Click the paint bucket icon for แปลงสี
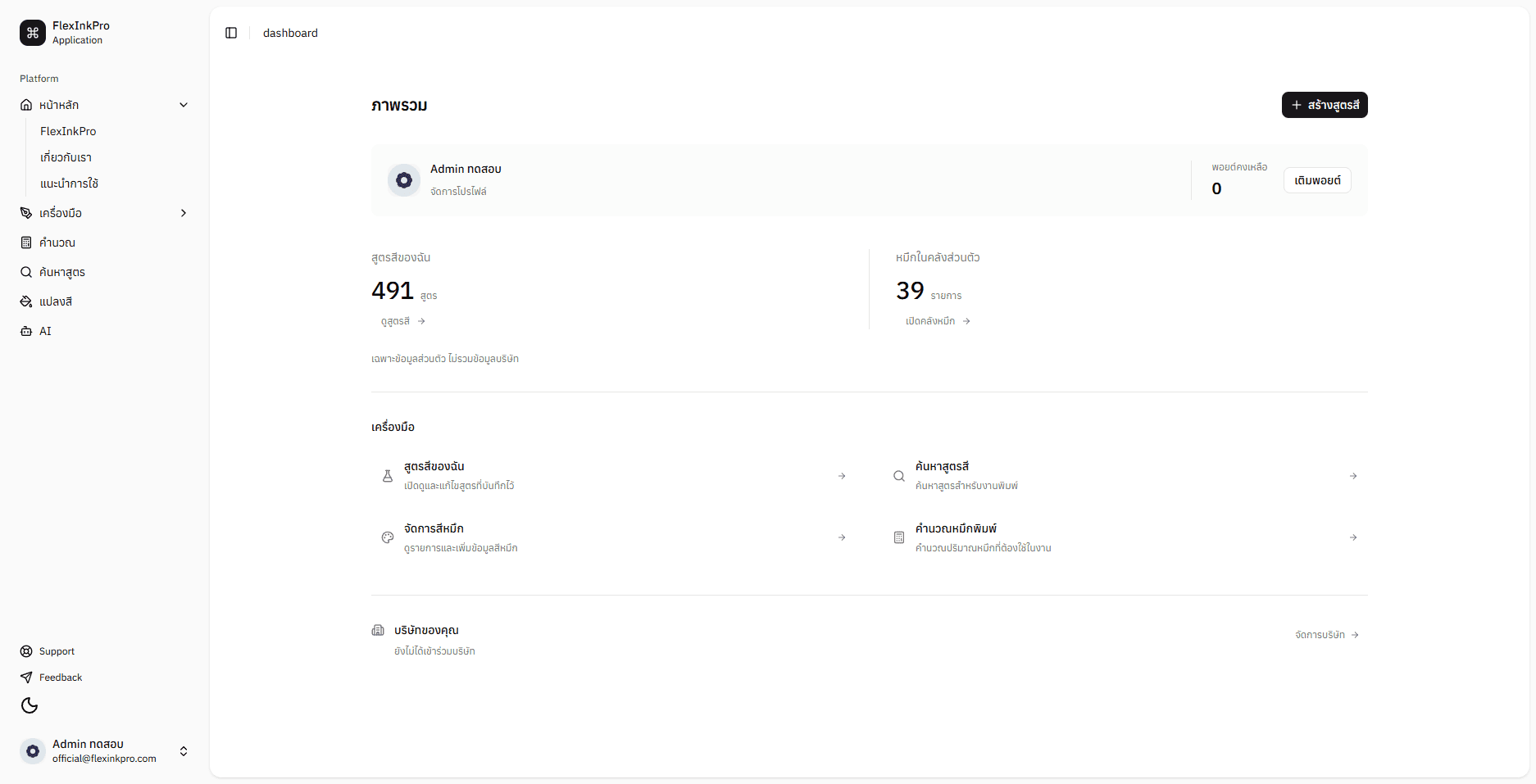The height and width of the screenshot is (784, 1536). pyautogui.click(x=26, y=301)
